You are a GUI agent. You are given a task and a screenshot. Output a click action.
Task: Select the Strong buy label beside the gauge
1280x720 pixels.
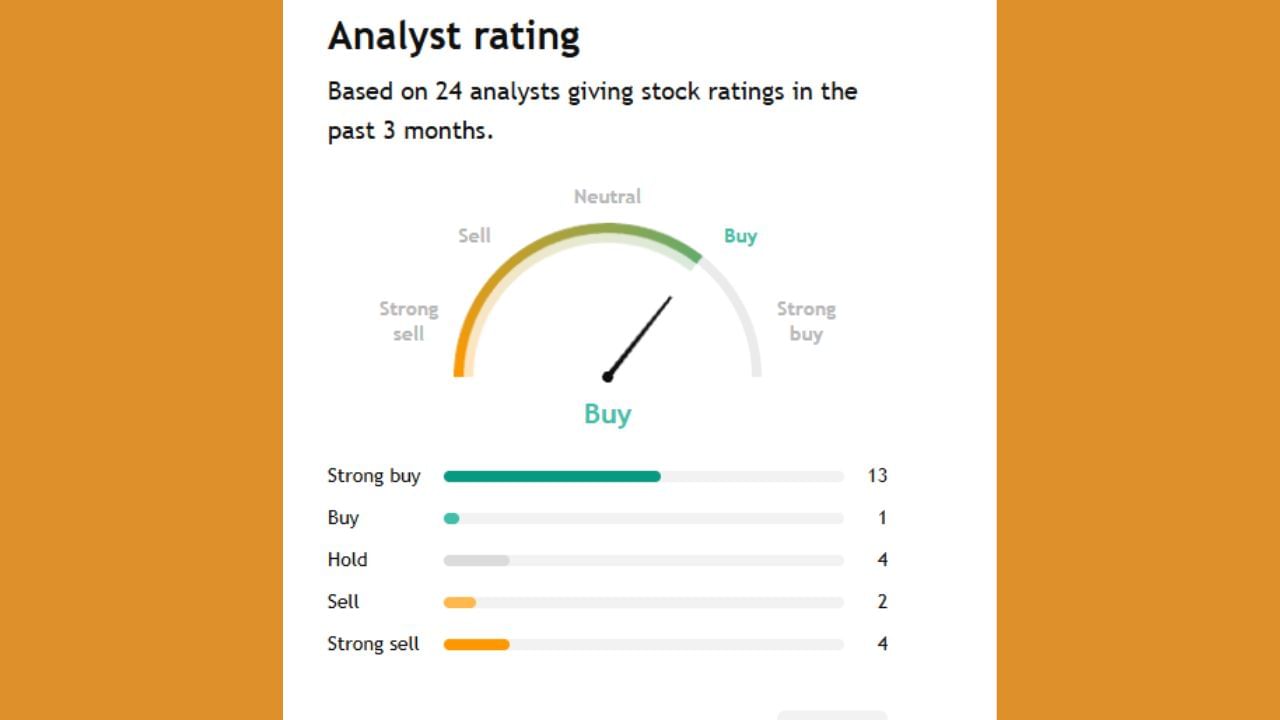[x=806, y=321]
